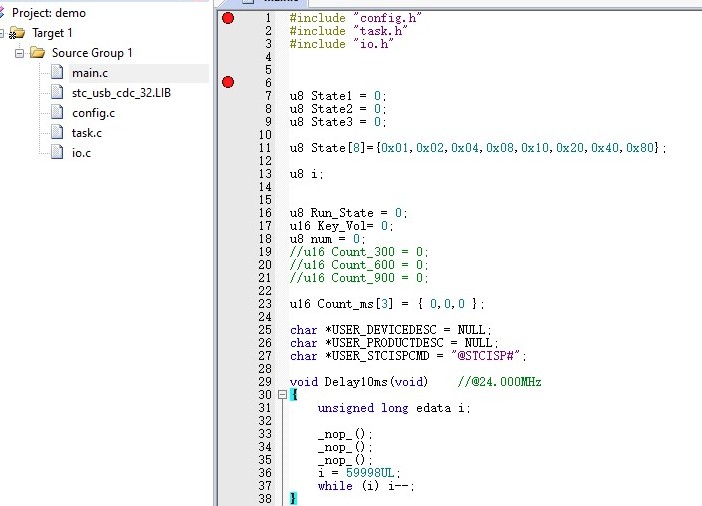Click the Project: demo root label
The height and width of the screenshot is (506, 702).
coord(49,13)
